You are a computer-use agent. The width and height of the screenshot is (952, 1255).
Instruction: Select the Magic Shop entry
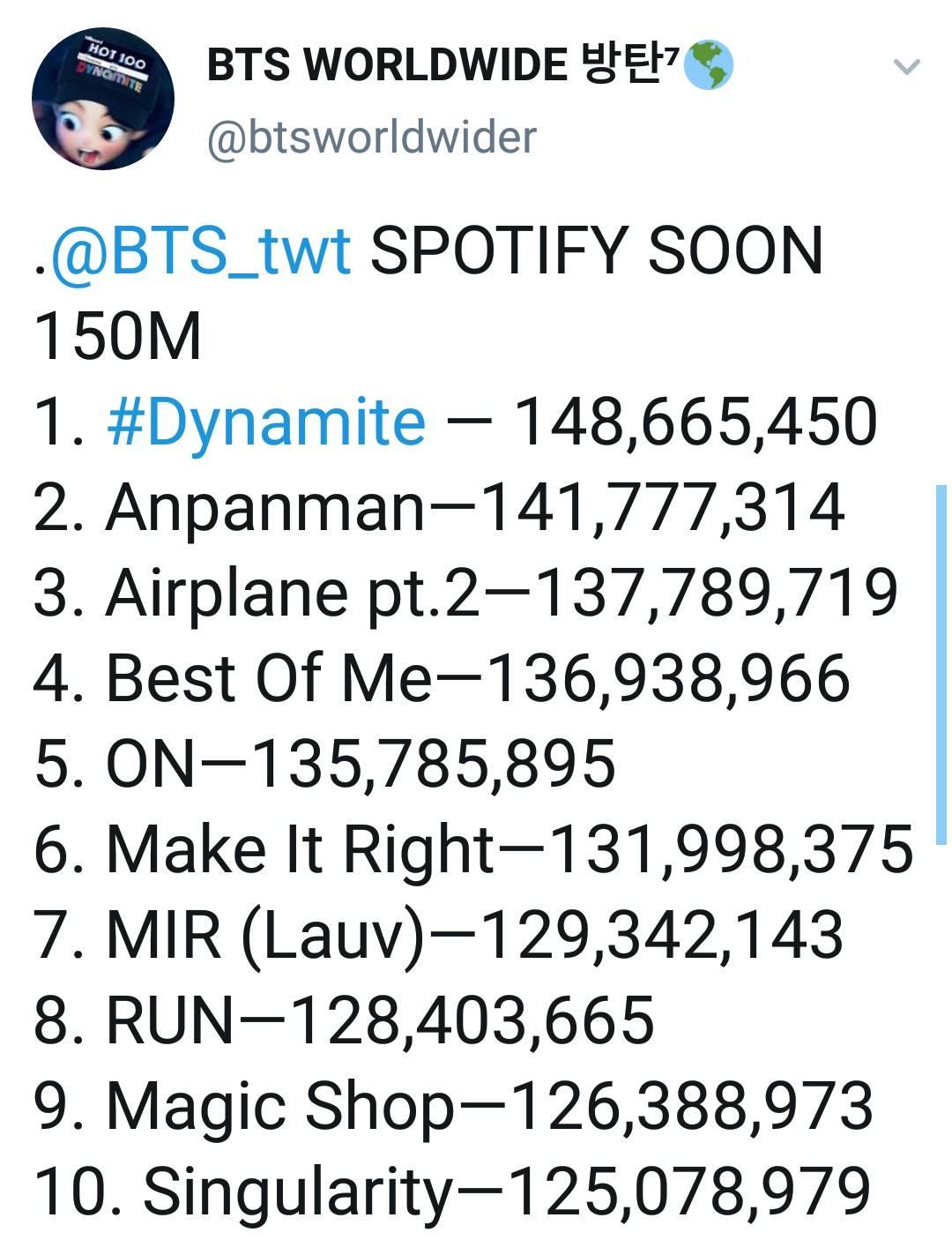click(x=453, y=1106)
